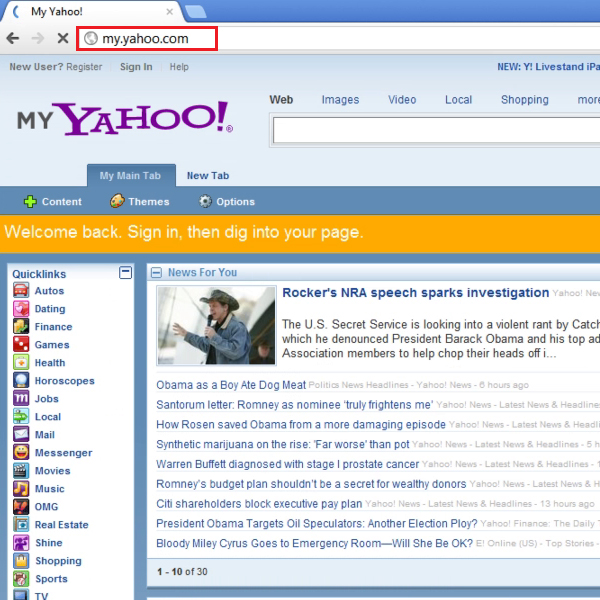Image resolution: width=600 pixels, height=600 pixels.
Task: Click the Games dice icon
Action: point(21,344)
